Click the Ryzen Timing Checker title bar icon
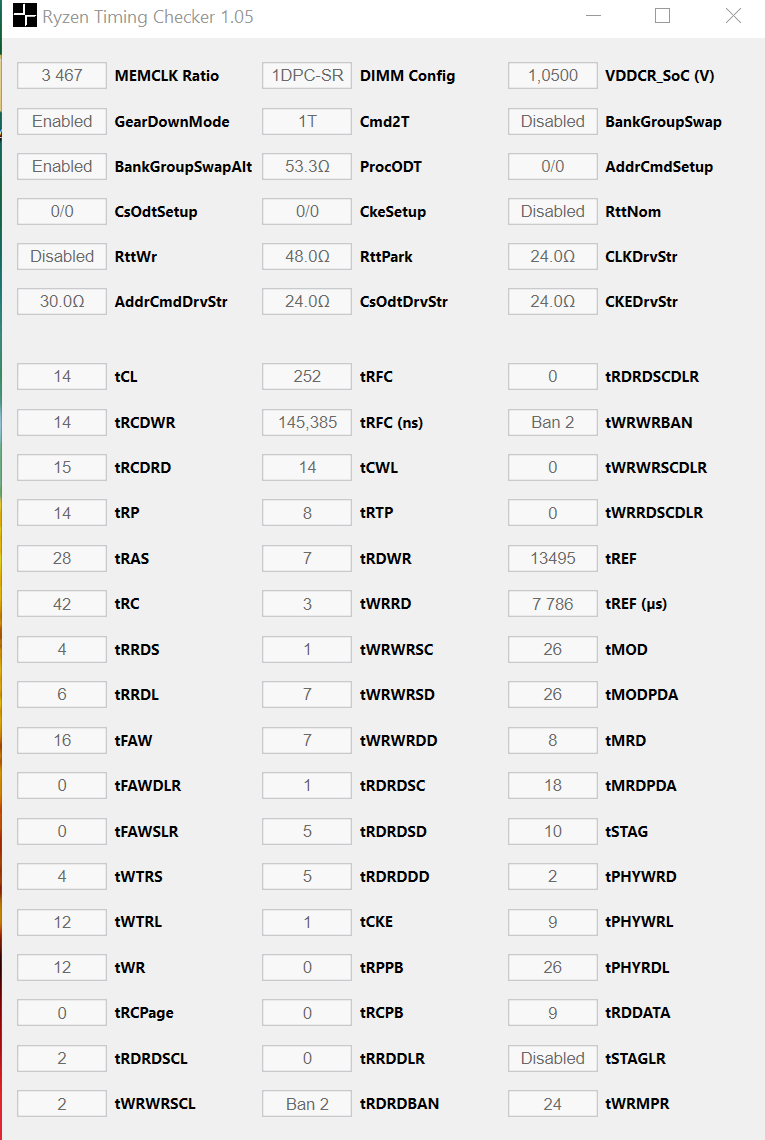The image size is (765, 1140). (x=24, y=17)
